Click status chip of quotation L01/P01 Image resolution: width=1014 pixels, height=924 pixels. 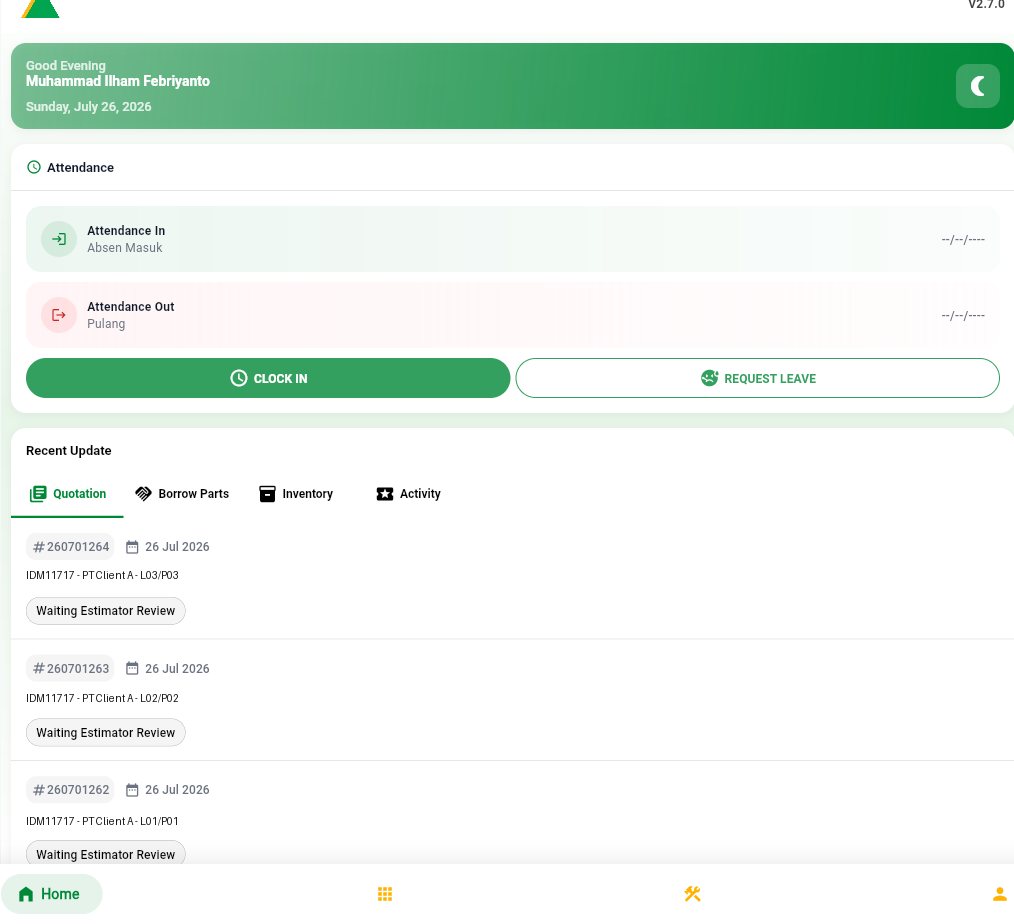[105, 854]
